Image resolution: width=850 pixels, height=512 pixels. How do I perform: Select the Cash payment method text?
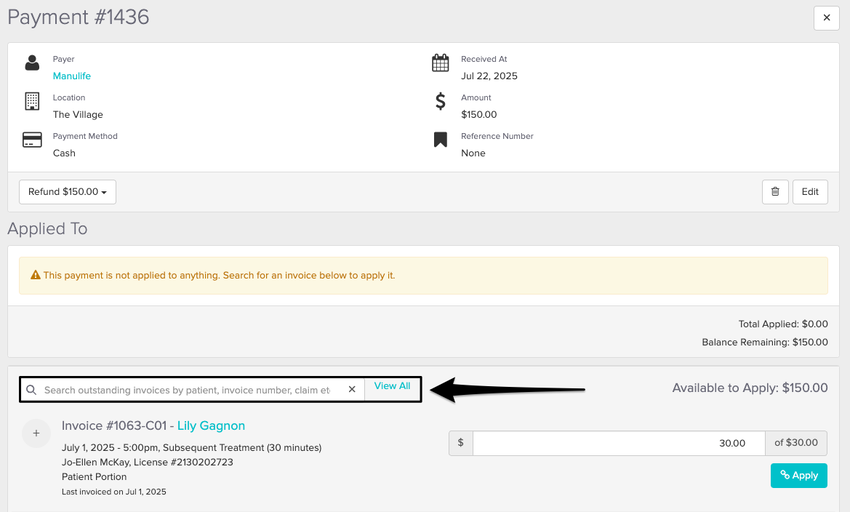point(64,153)
